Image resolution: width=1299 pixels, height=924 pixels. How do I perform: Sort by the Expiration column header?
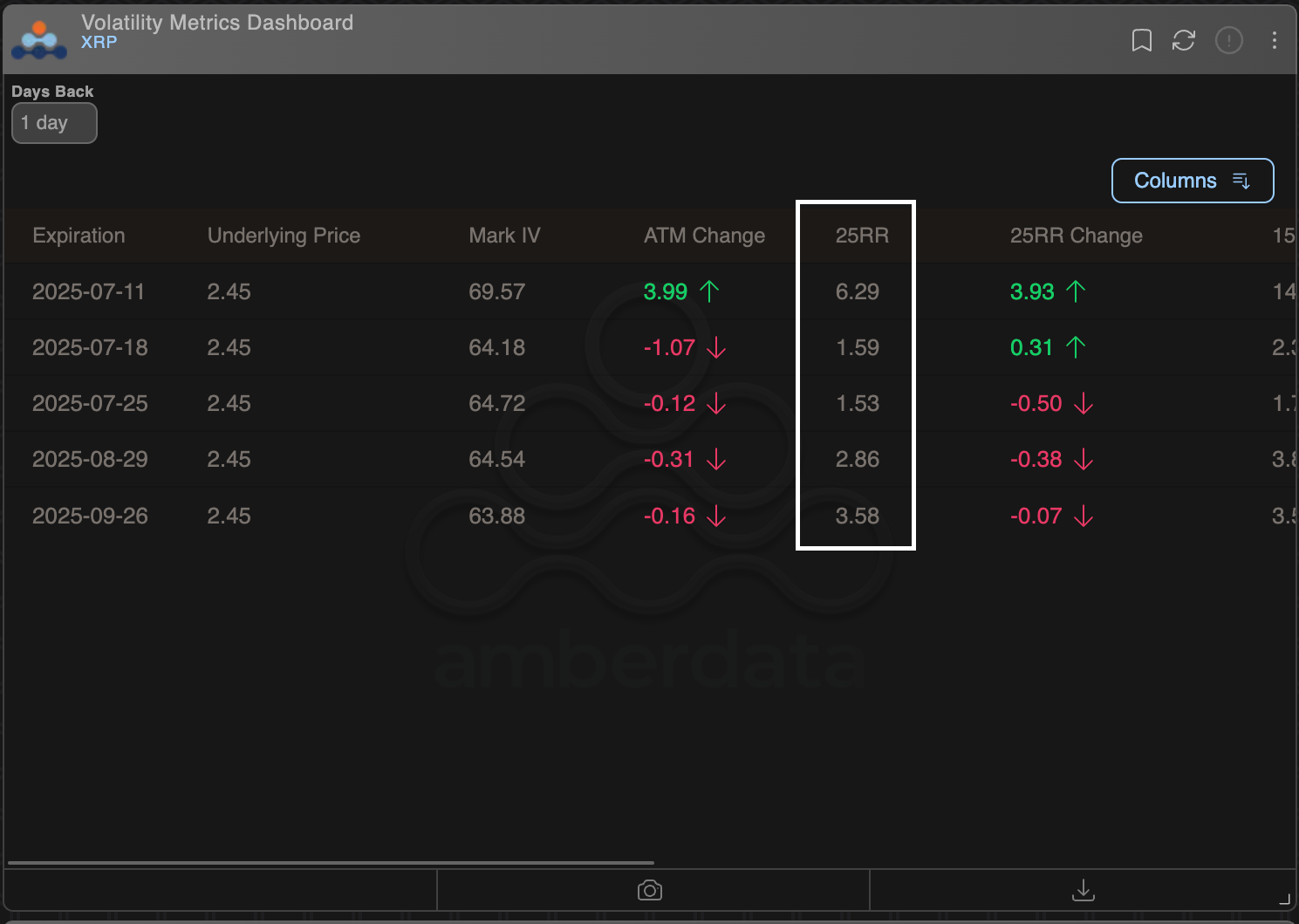79,236
